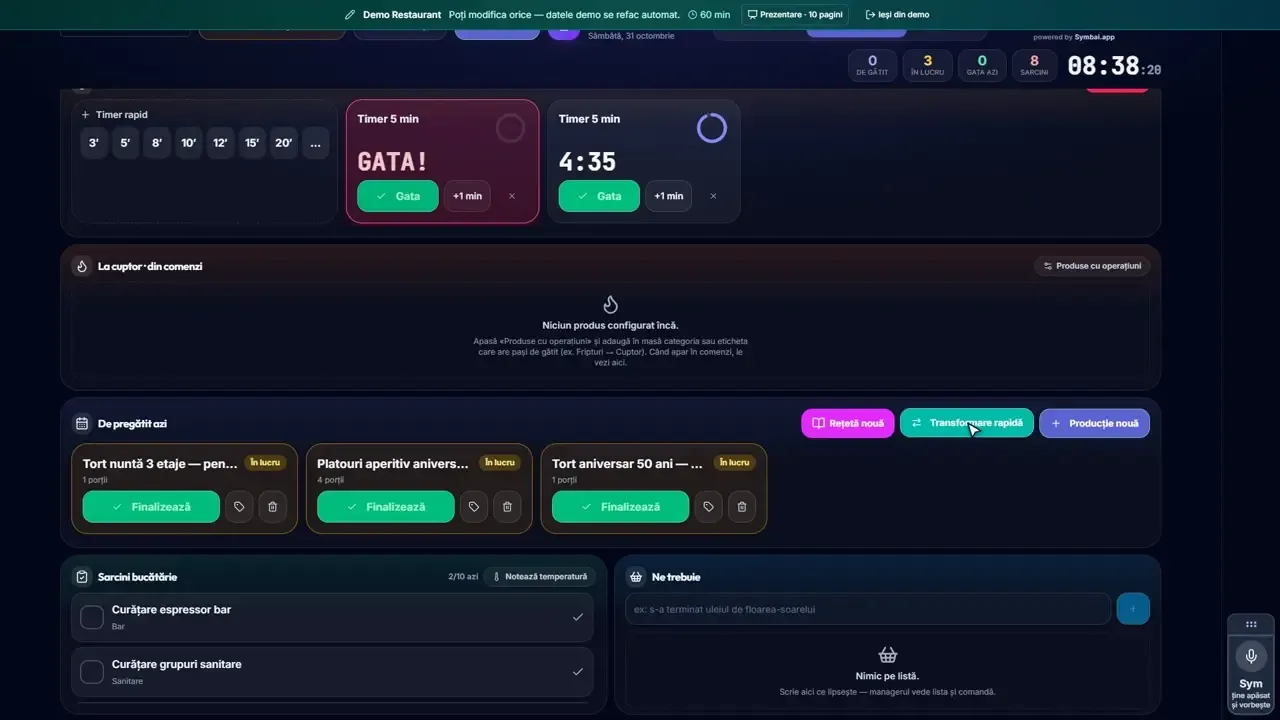Close the running 4:35 timer with X

click(x=713, y=196)
